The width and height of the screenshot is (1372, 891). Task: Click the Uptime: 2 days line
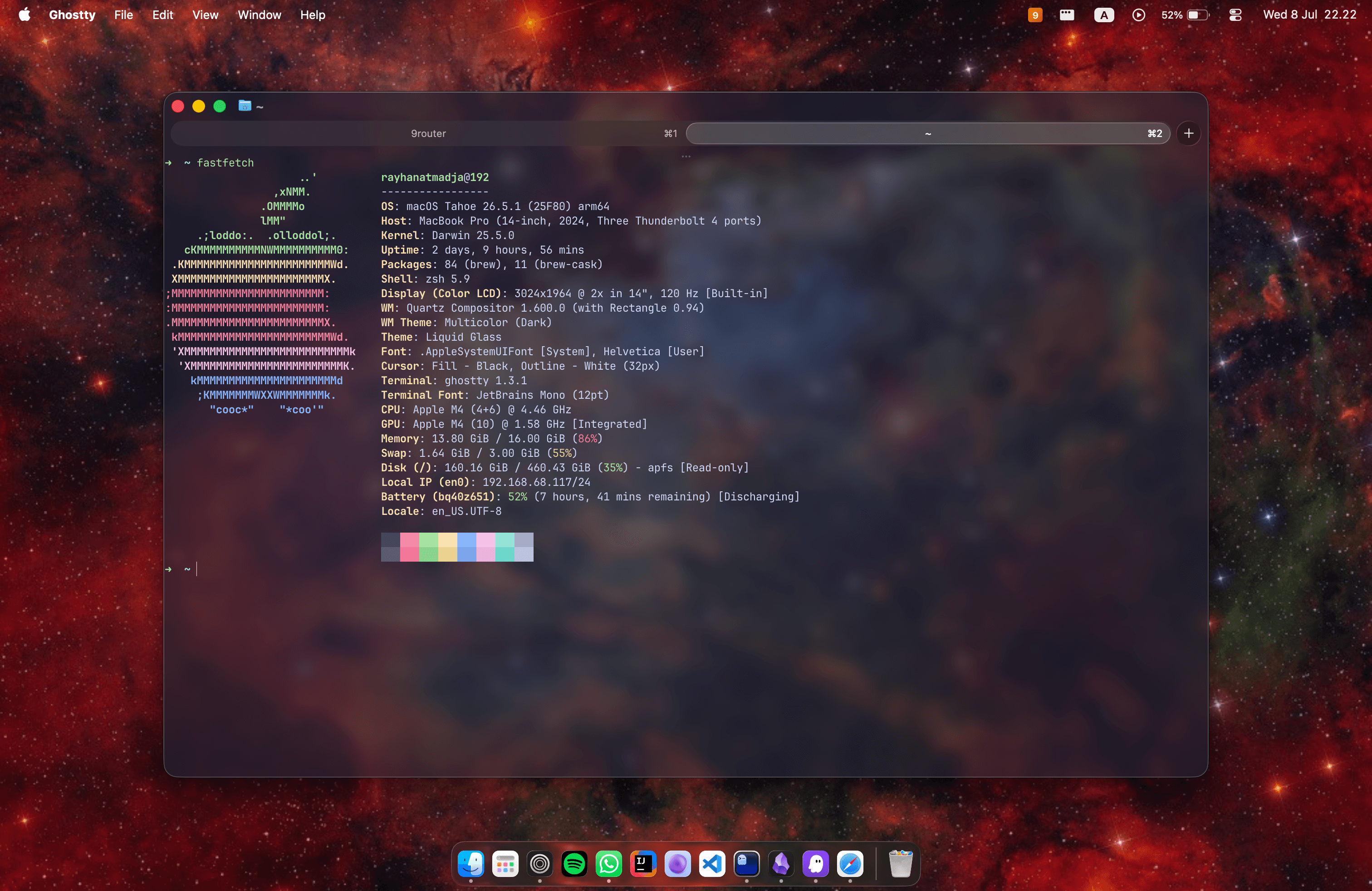tap(482, 250)
